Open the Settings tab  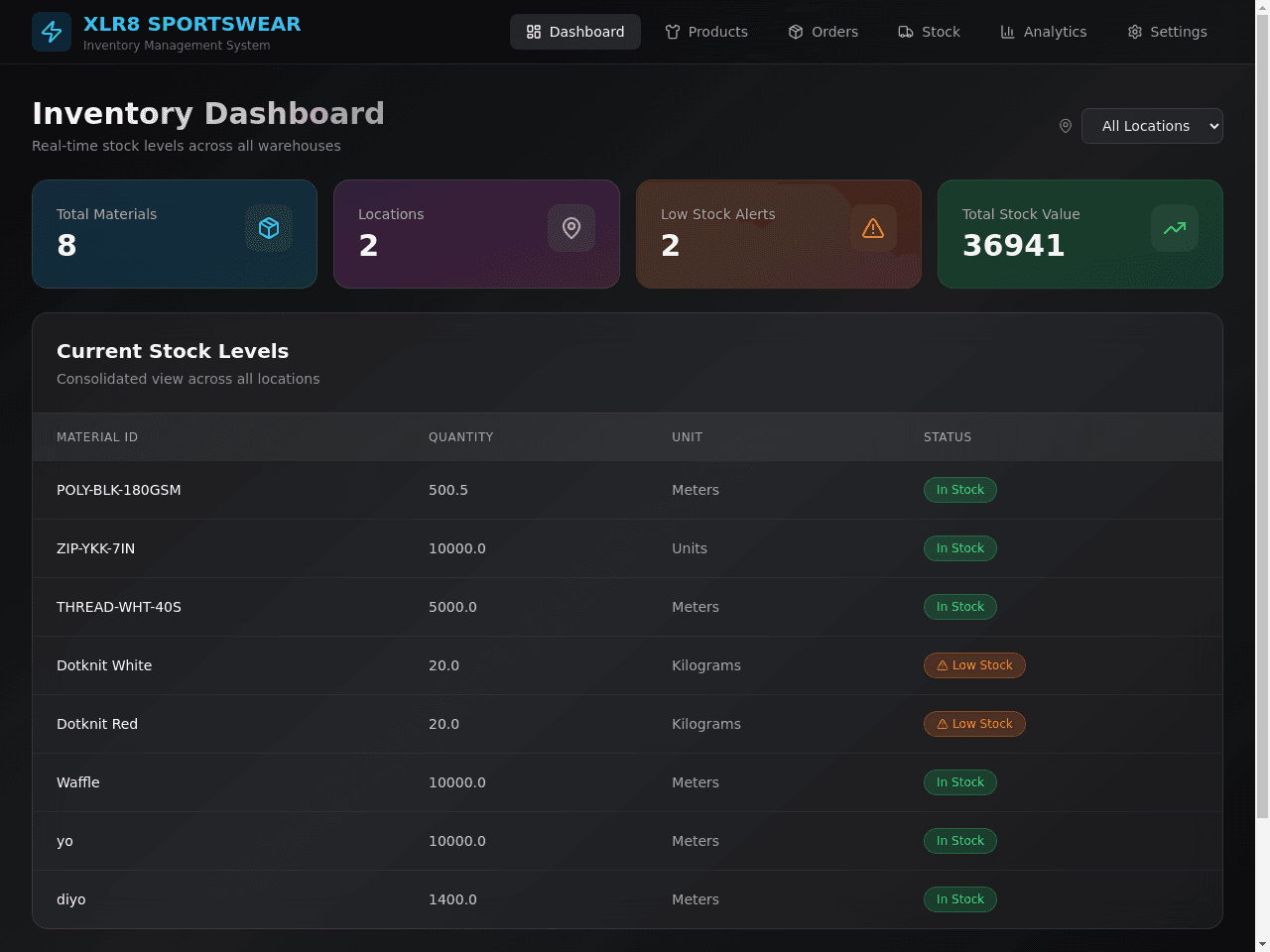tap(1168, 32)
